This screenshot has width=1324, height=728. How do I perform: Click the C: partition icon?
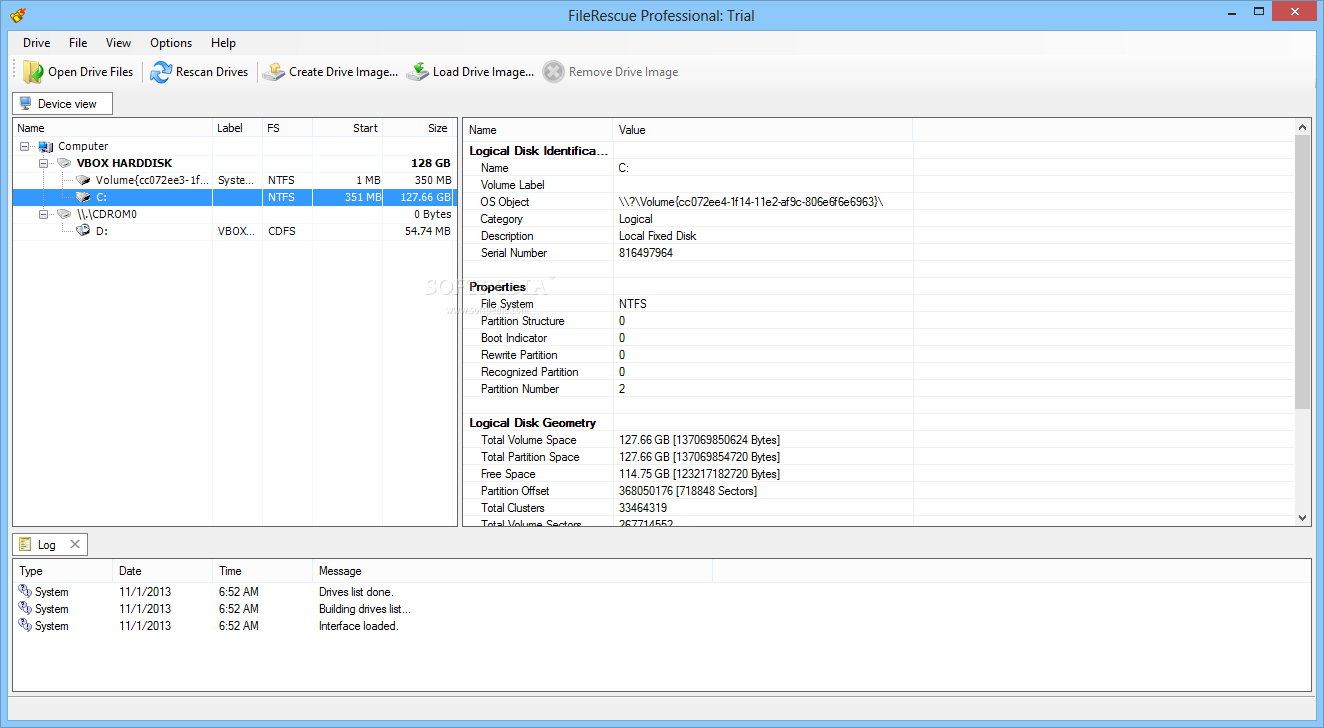click(83, 197)
